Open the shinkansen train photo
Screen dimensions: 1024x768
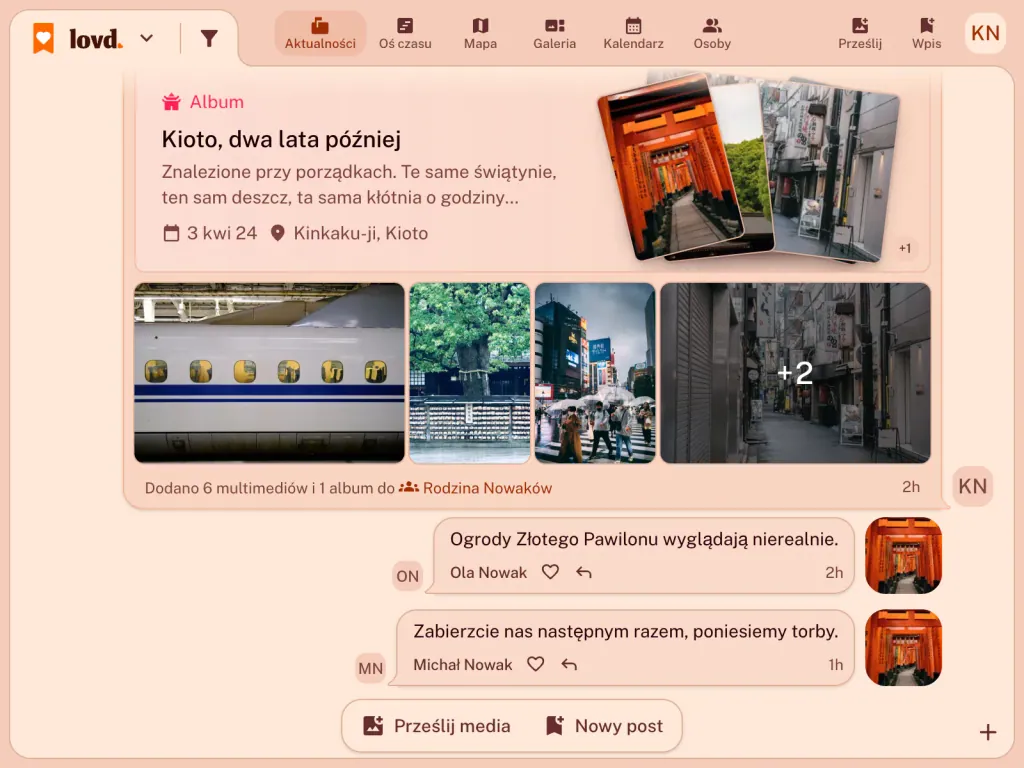[x=269, y=373]
